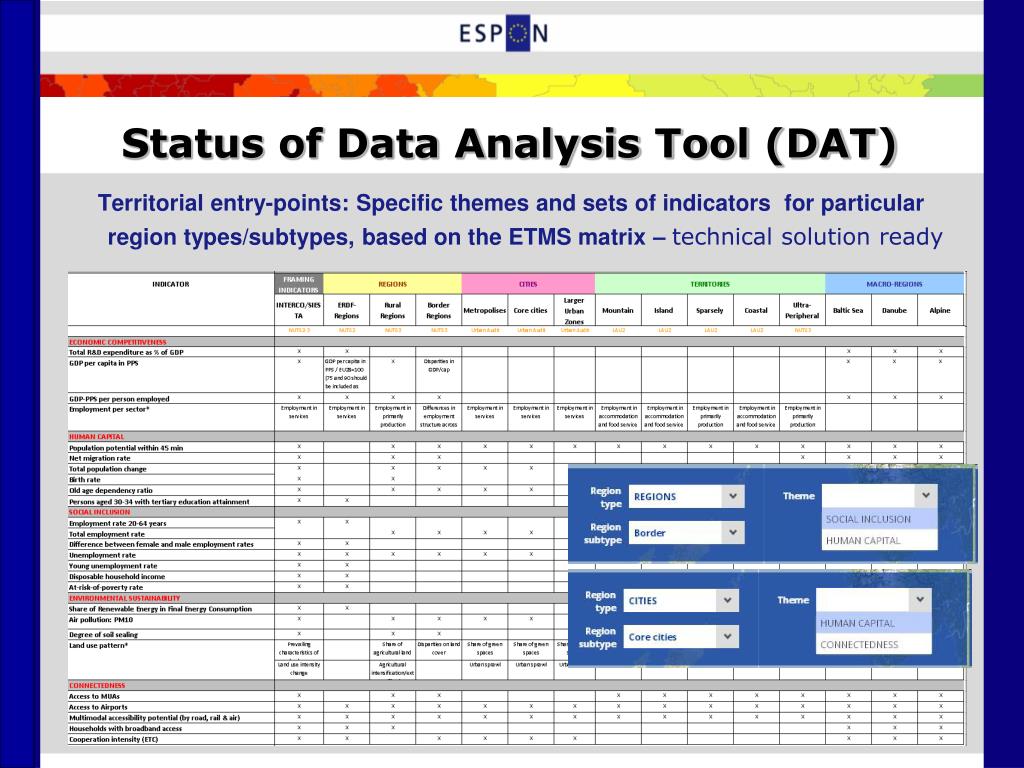The height and width of the screenshot is (768, 1024).
Task: Click the 'GDP per capita in PPS' row label
Action: coord(104,363)
